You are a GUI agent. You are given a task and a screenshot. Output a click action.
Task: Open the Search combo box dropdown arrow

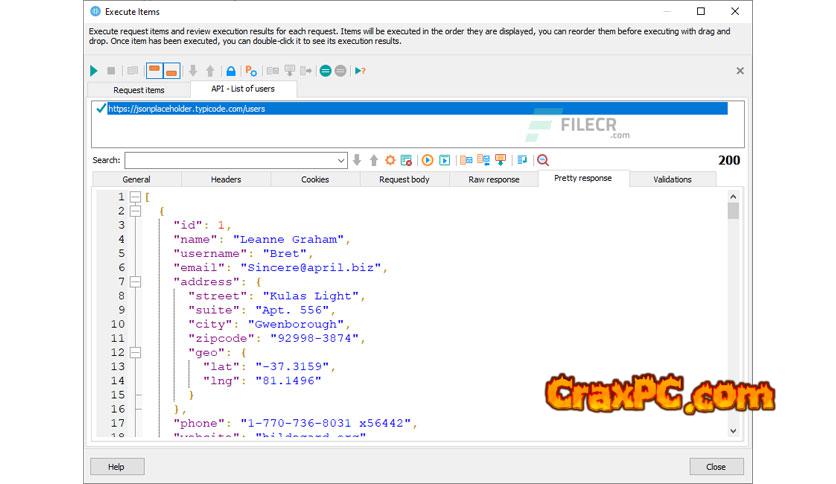pyautogui.click(x=341, y=160)
